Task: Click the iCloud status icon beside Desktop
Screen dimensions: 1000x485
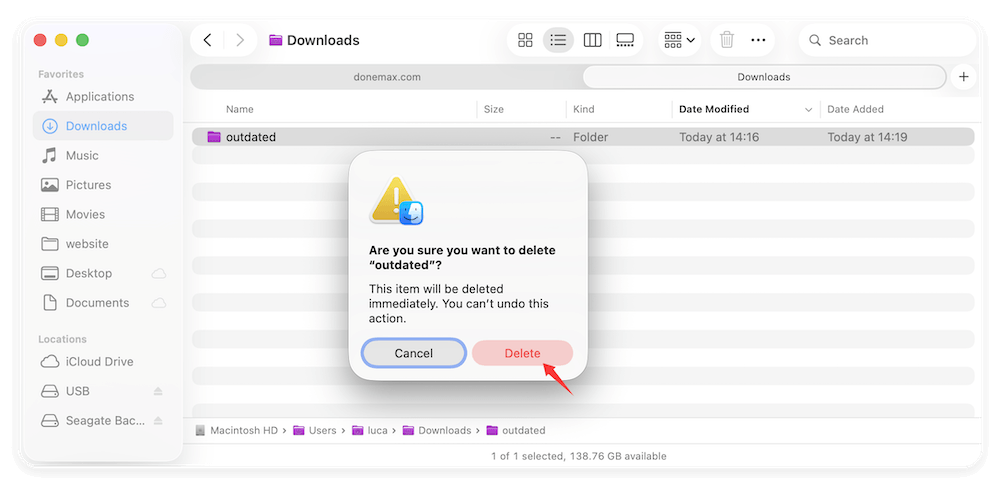Action: click(158, 274)
